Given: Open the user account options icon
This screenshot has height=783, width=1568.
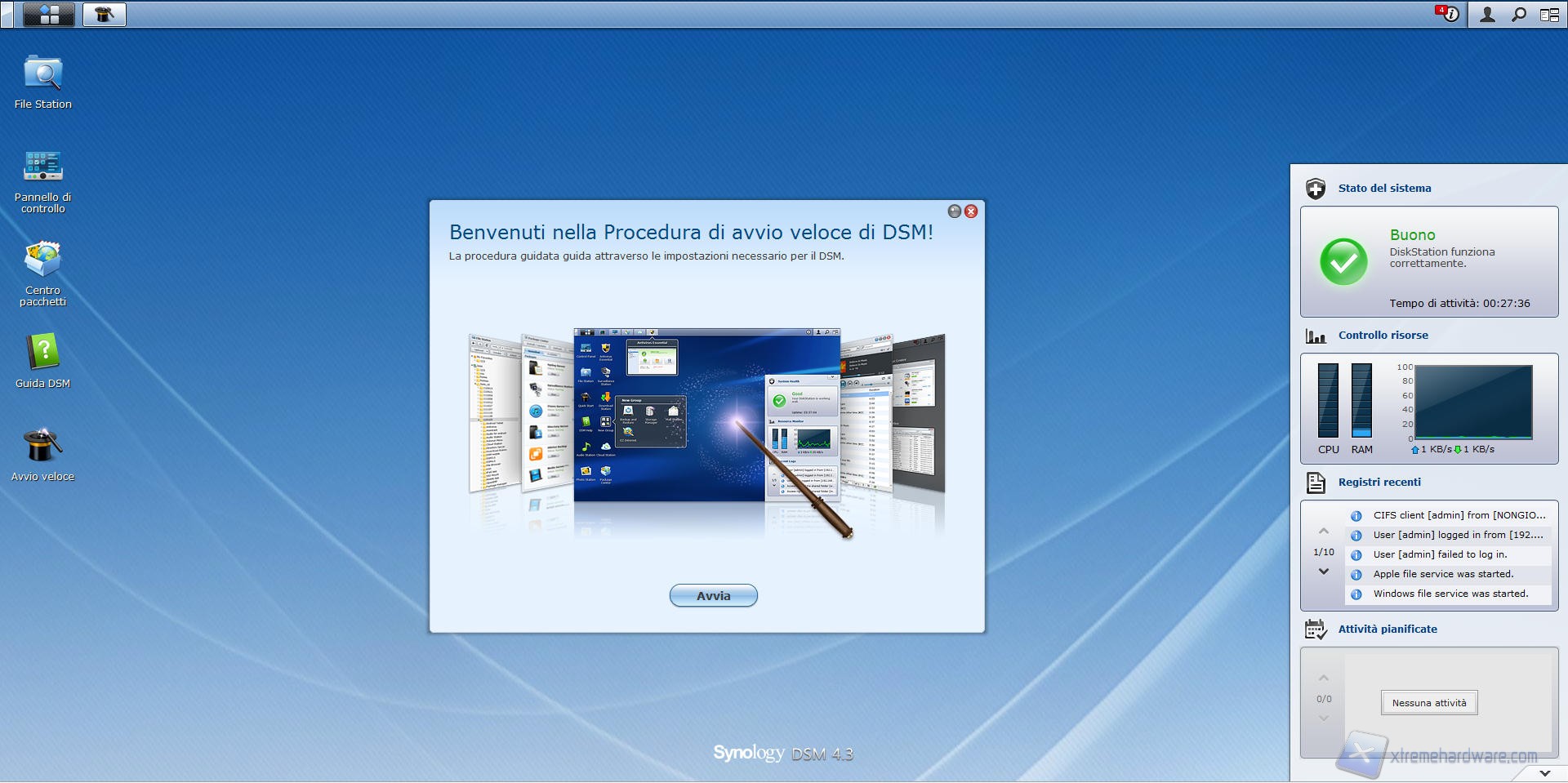Looking at the screenshot, I should 1487,15.
